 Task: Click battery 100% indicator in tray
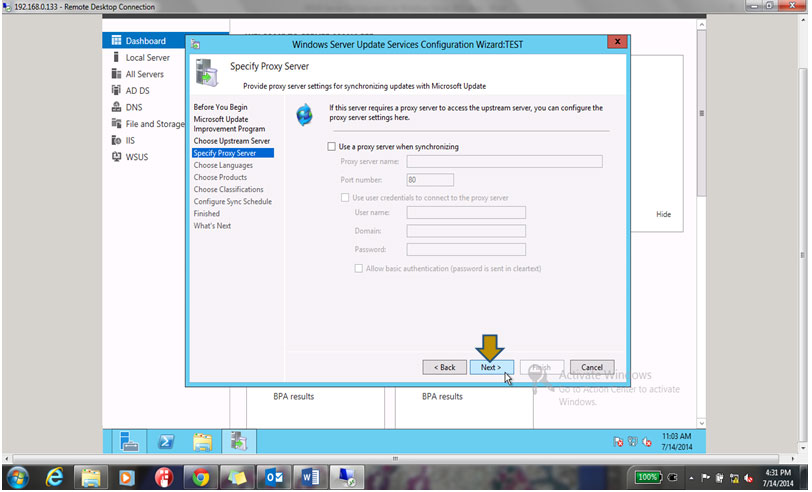(x=648, y=477)
